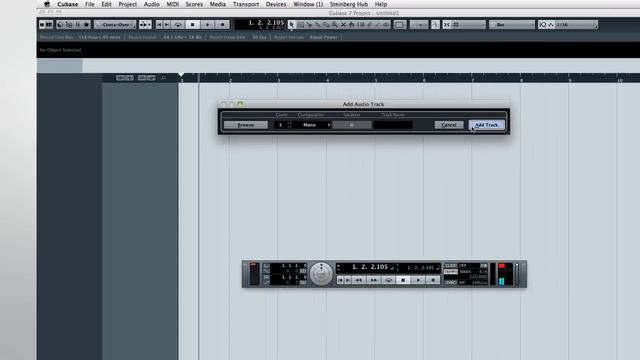Viewport: 640px width, 360px height.
Task: Open the Project menu
Action: tap(128, 4)
